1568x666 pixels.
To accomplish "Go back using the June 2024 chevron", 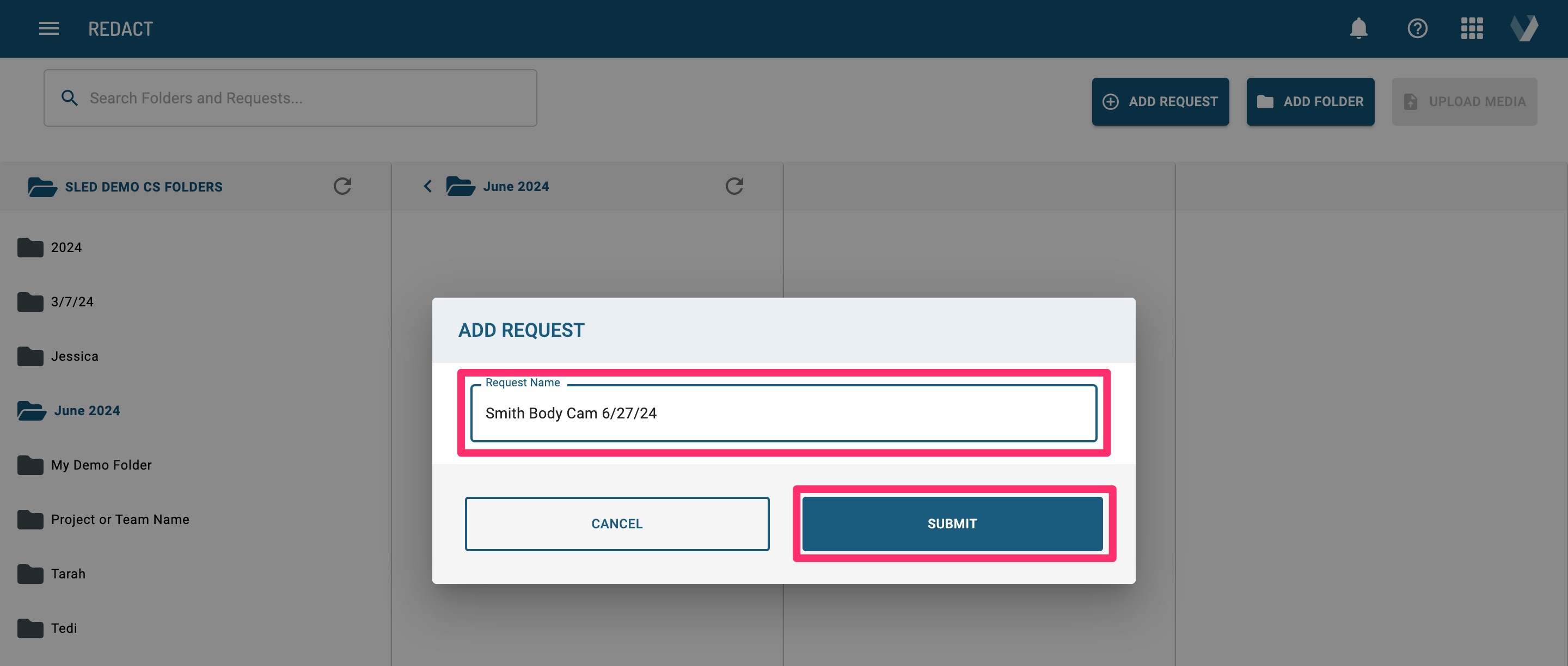I will point(428,186).
